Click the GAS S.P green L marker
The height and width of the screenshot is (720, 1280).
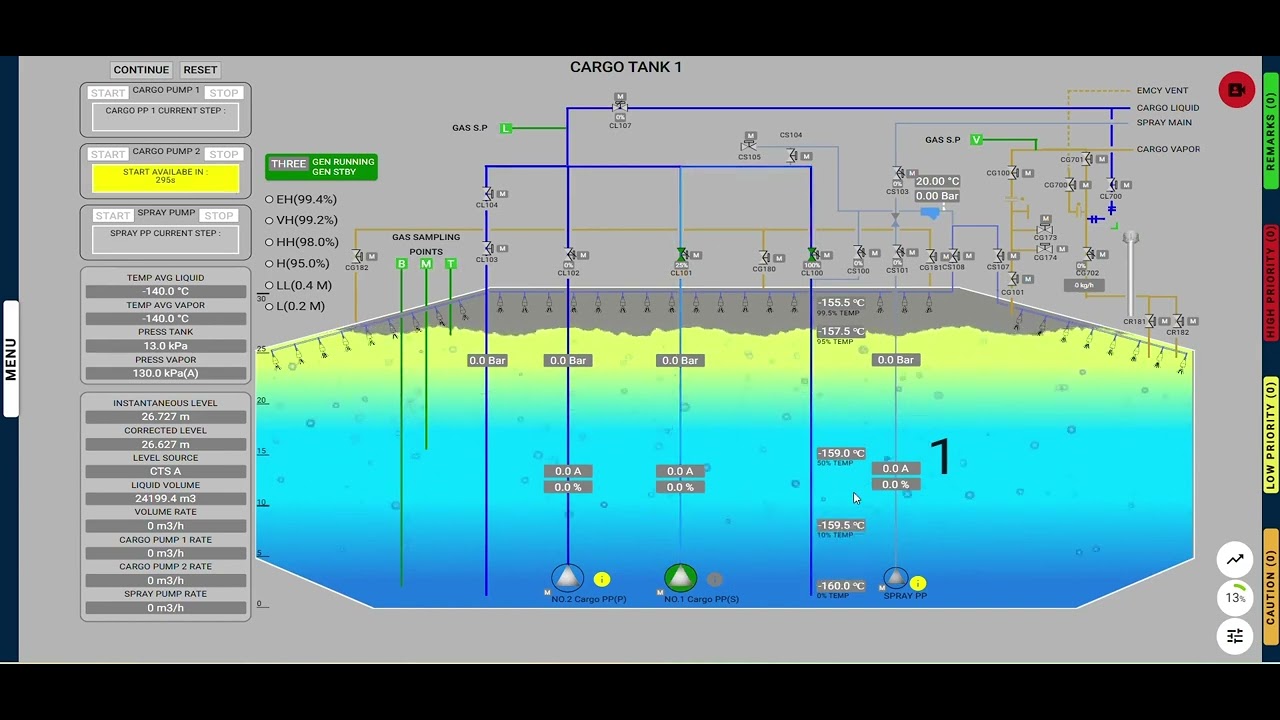506,128
